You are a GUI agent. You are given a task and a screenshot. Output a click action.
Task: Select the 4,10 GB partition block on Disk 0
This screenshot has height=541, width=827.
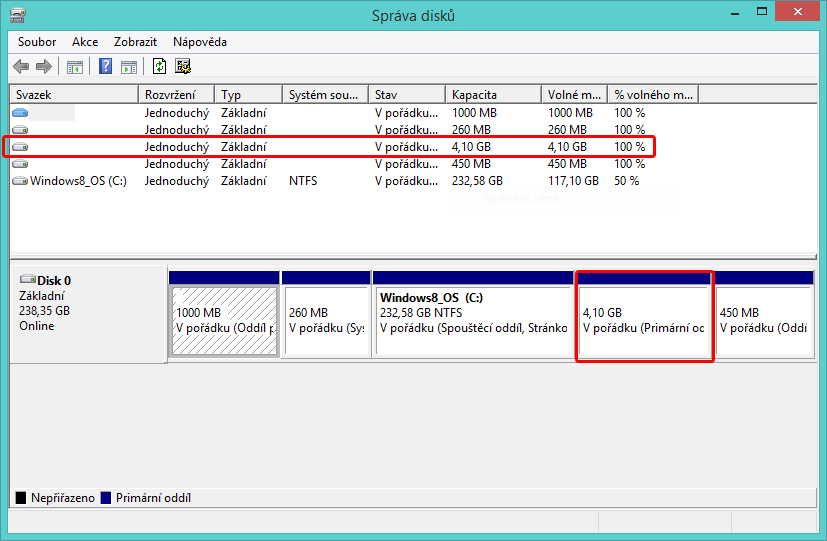click(644, 320)
